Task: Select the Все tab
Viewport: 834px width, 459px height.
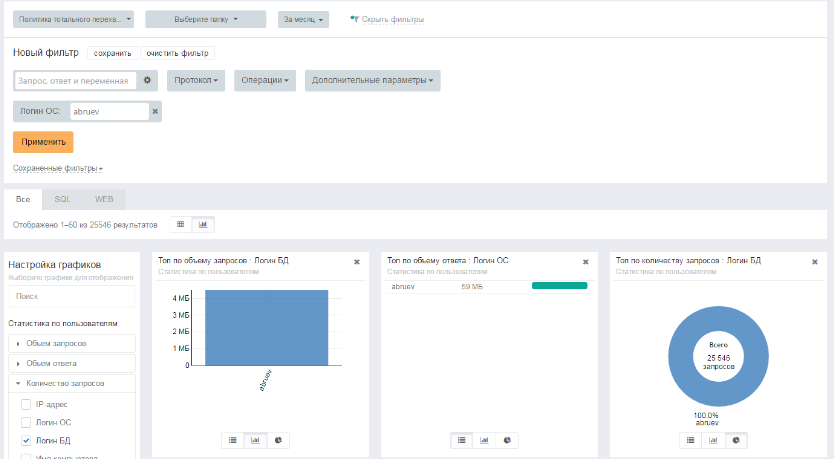Action: [x=23, y=199]
